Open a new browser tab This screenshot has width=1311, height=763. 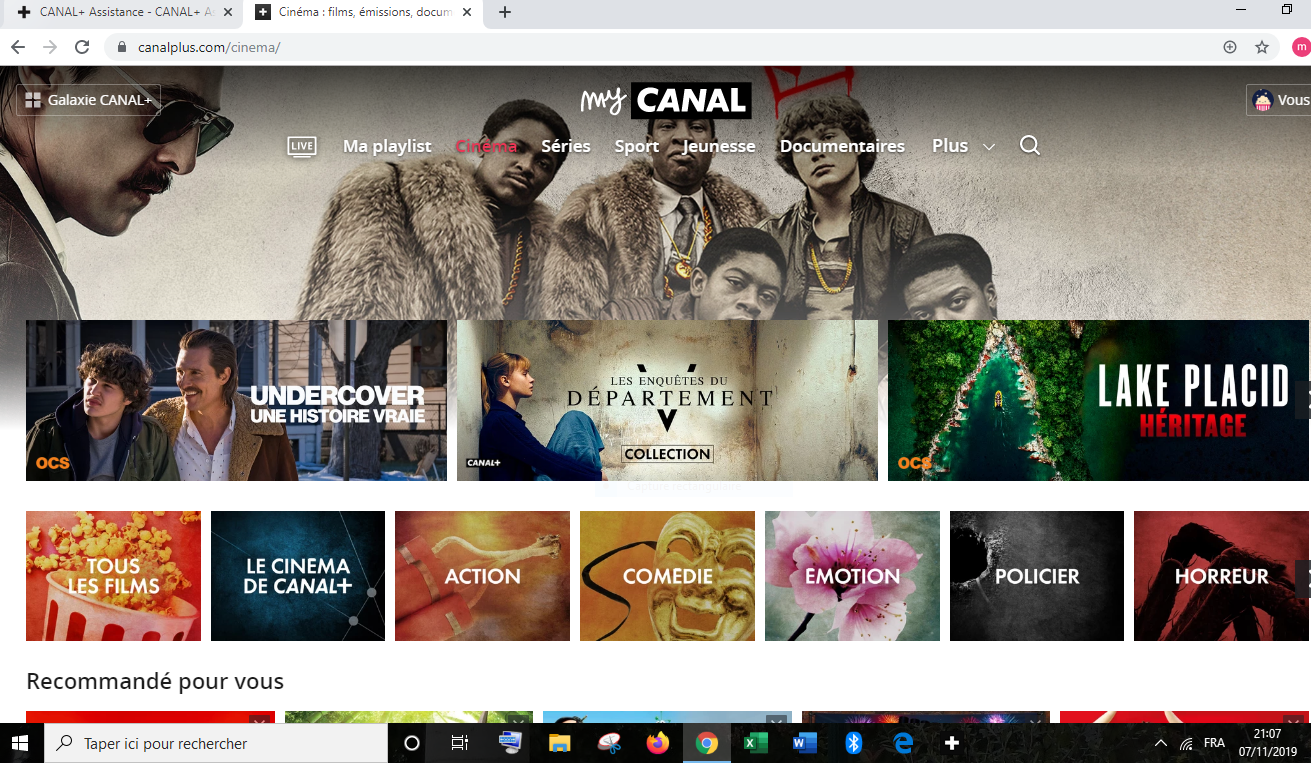pyautogui.click(x=504, y=13)
